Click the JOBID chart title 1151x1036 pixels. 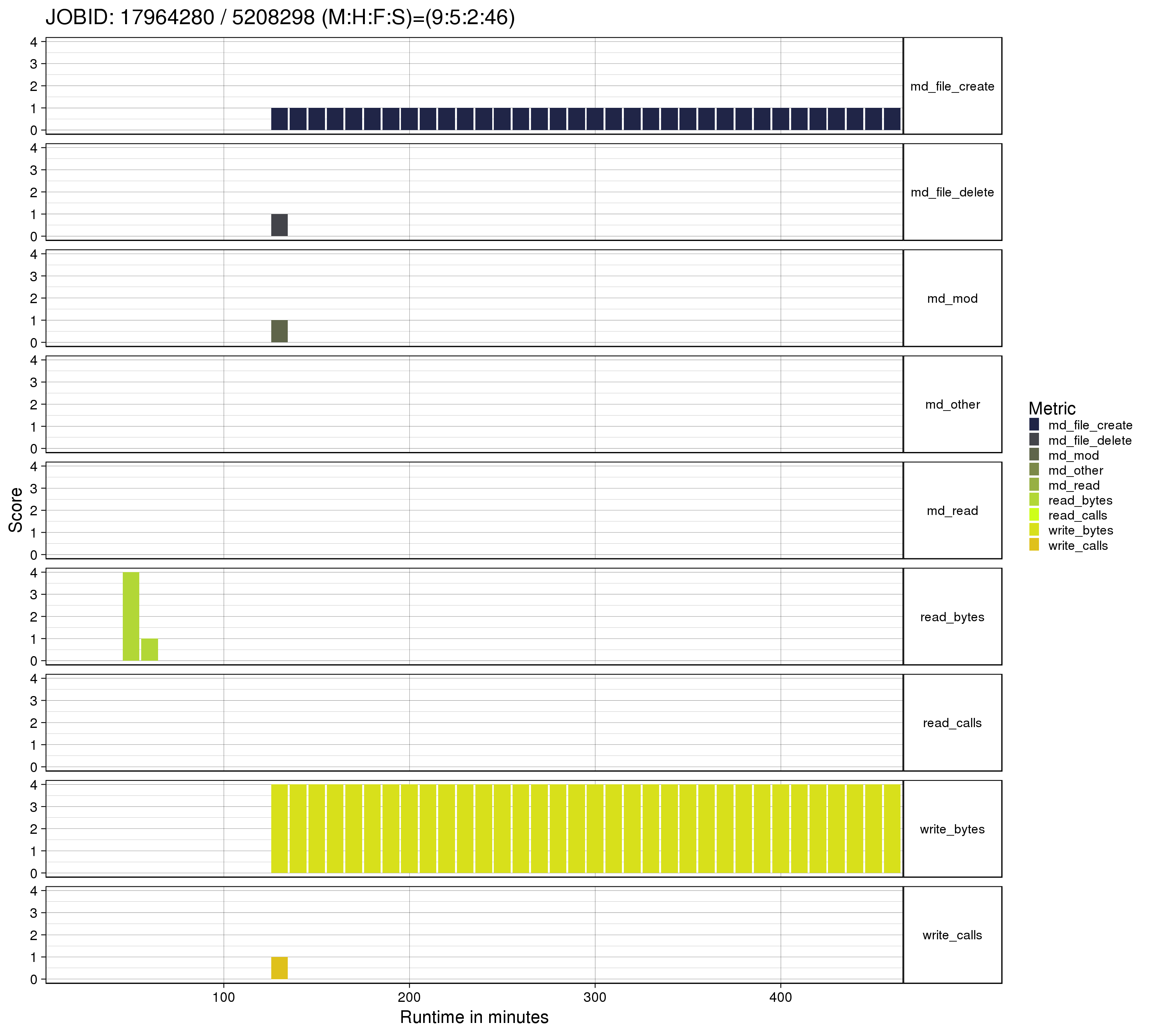(x=280, y=18)
